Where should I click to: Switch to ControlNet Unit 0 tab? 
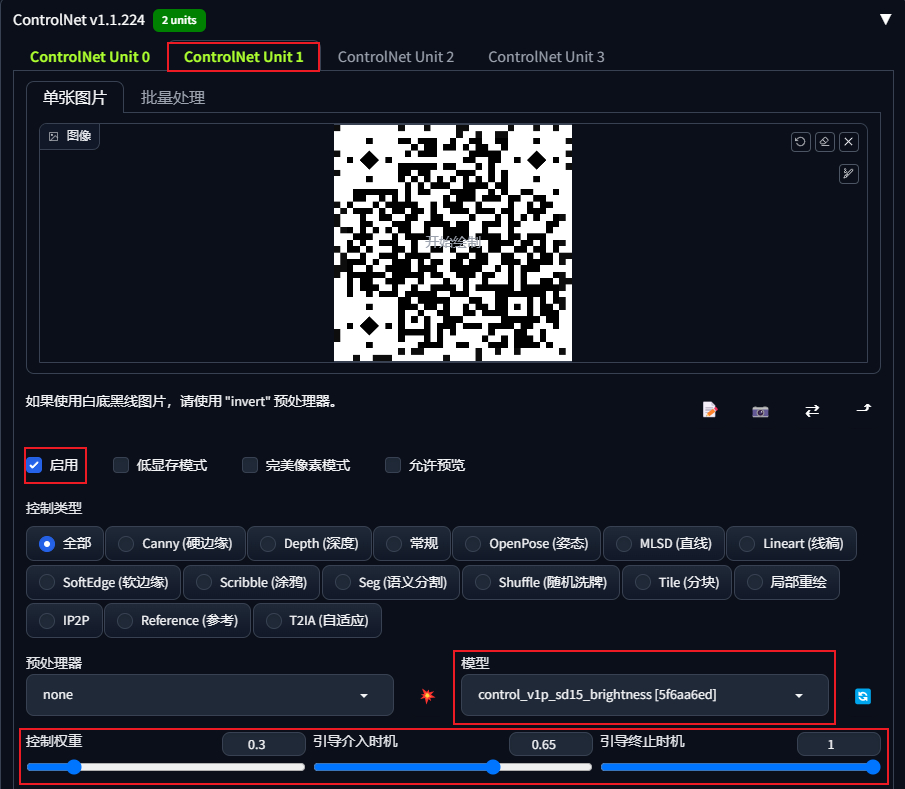(x=90, y=57)
